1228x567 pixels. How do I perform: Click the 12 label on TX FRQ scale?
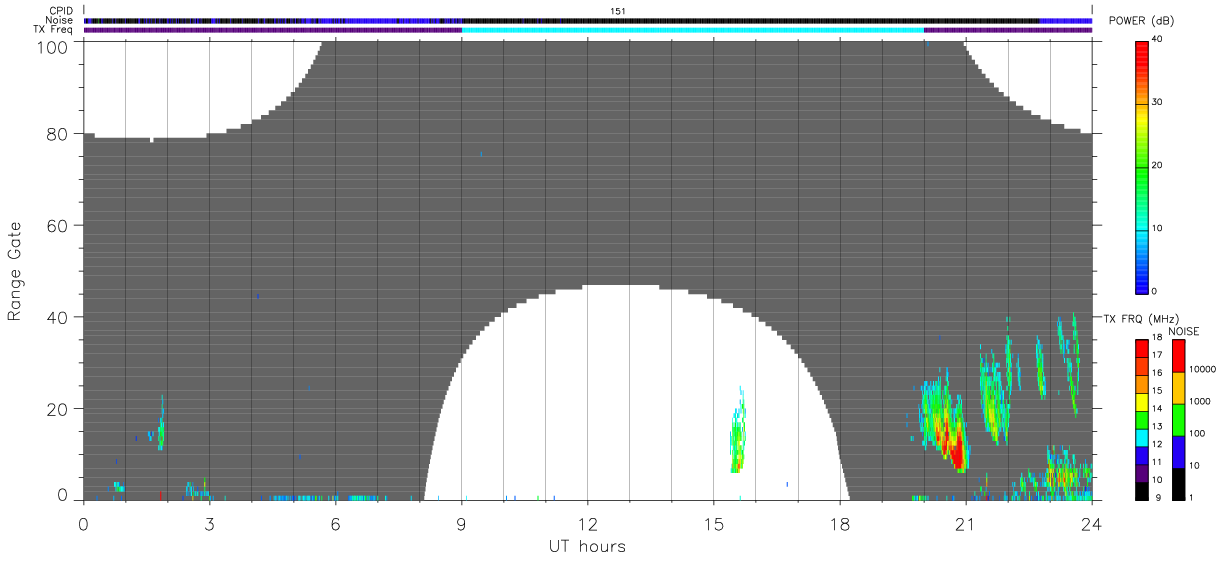tap(1156, 443)
